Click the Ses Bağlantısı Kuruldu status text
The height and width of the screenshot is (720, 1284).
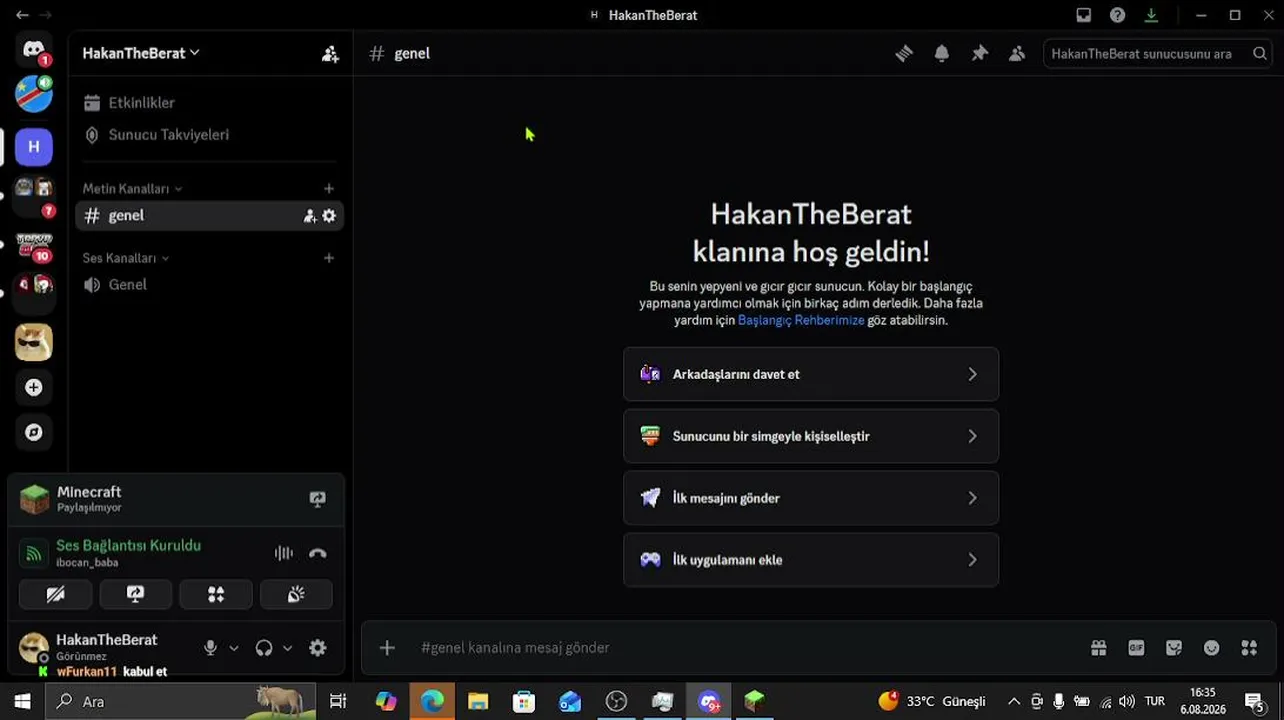(x=128, y=546)
